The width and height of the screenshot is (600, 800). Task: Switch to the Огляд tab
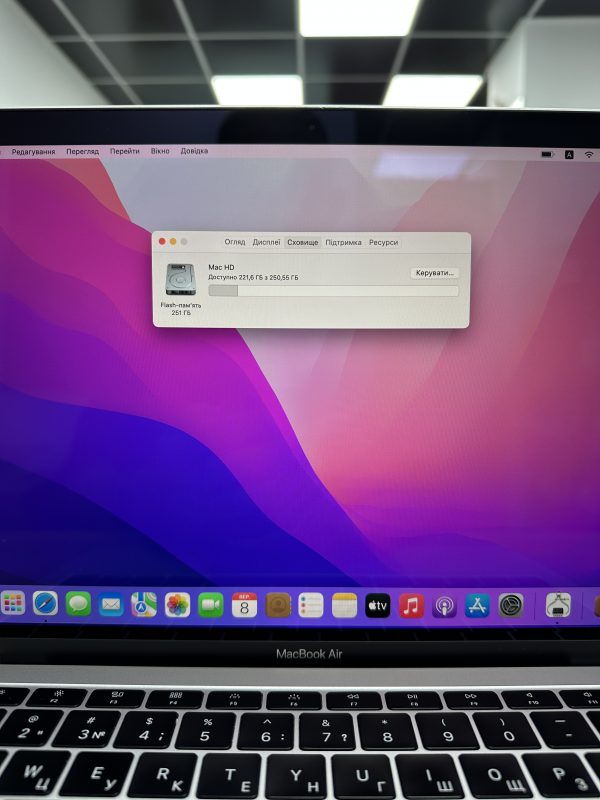pos(235,242)
